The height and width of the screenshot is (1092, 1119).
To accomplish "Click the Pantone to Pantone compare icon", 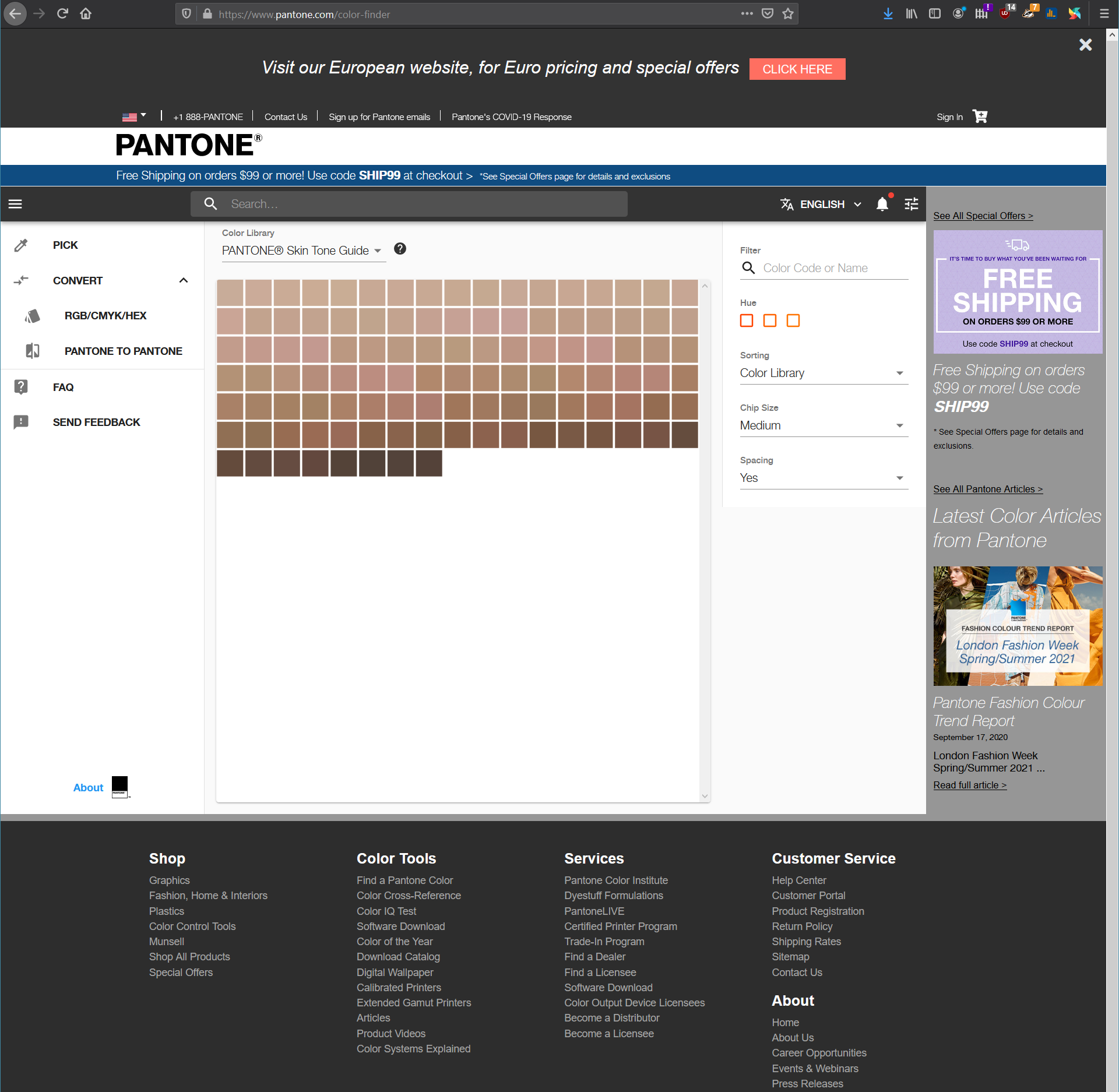I will (33, 351).
